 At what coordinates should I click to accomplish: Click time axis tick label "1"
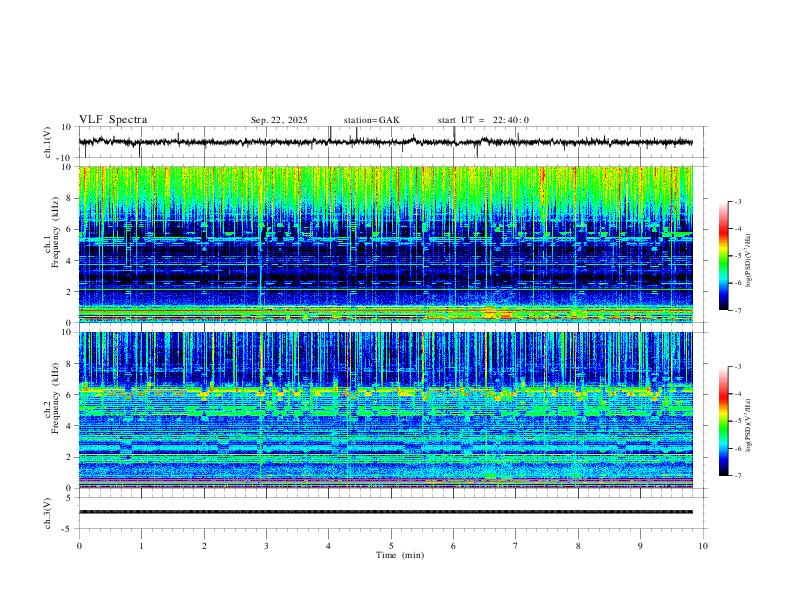click(x=141, y=546)
